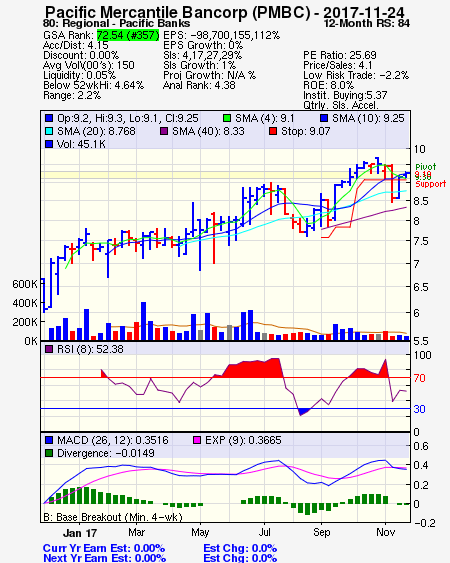450x563 pixels.
Task: Click the 'Anal Rank: 4.38' text
Action: tap(199, 85)
